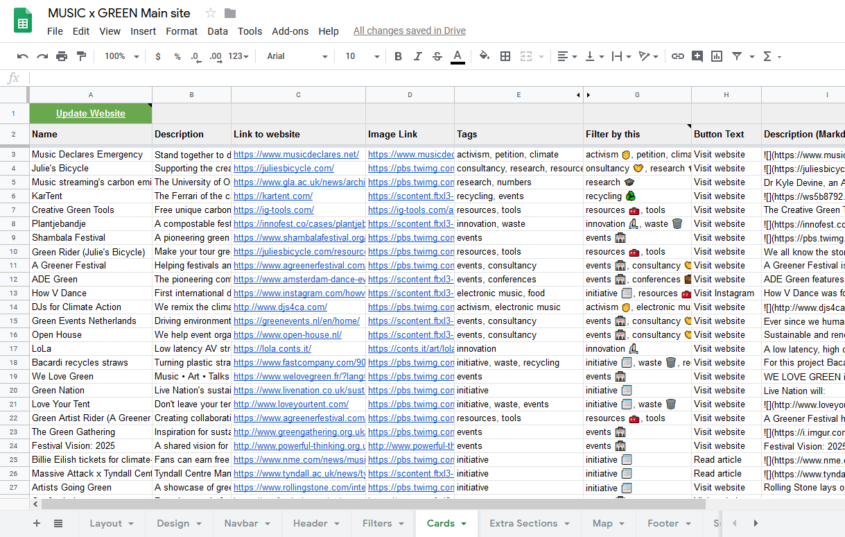Create a filter with funnel icon

(x=736, y=56)
